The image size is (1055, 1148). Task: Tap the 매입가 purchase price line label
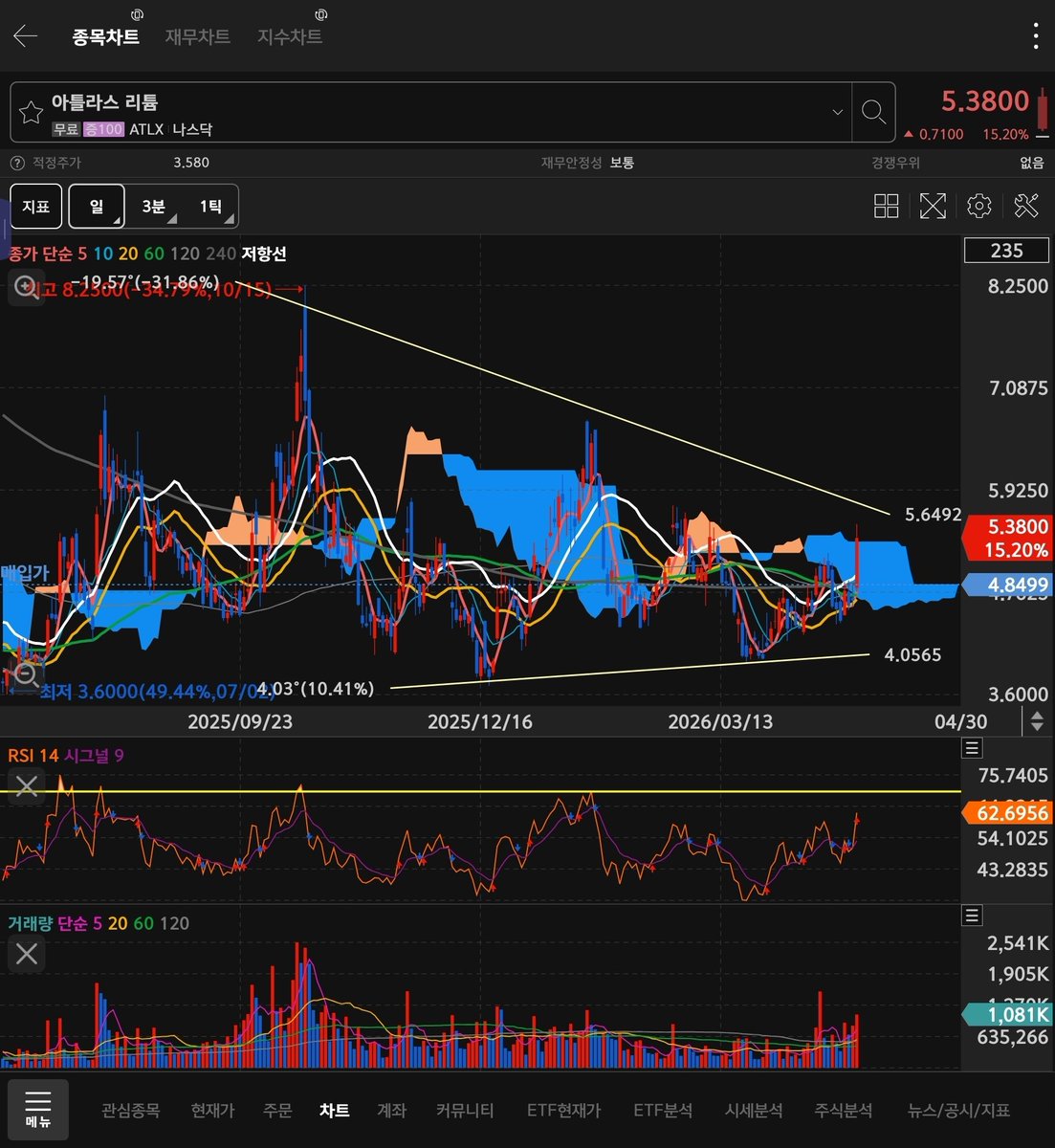pos(25,572)
